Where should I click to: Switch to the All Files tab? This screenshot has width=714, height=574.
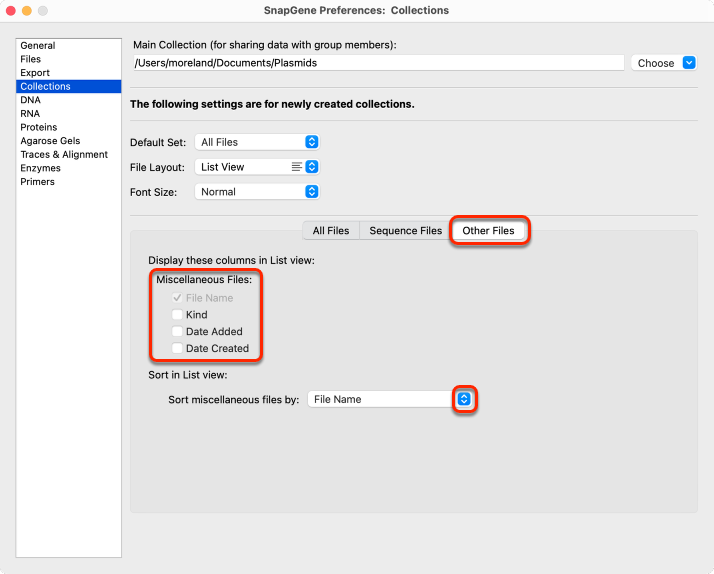click(x=331, y=231)
